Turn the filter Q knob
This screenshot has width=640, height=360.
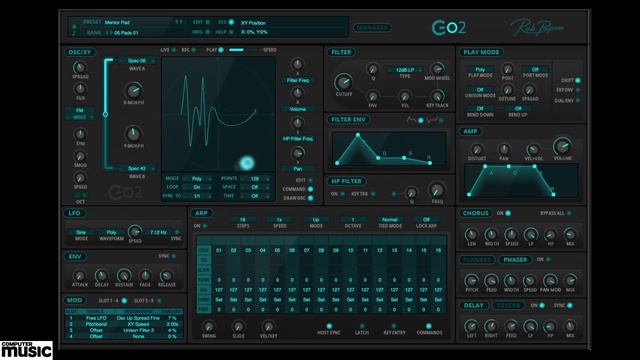tap(373, 69)
